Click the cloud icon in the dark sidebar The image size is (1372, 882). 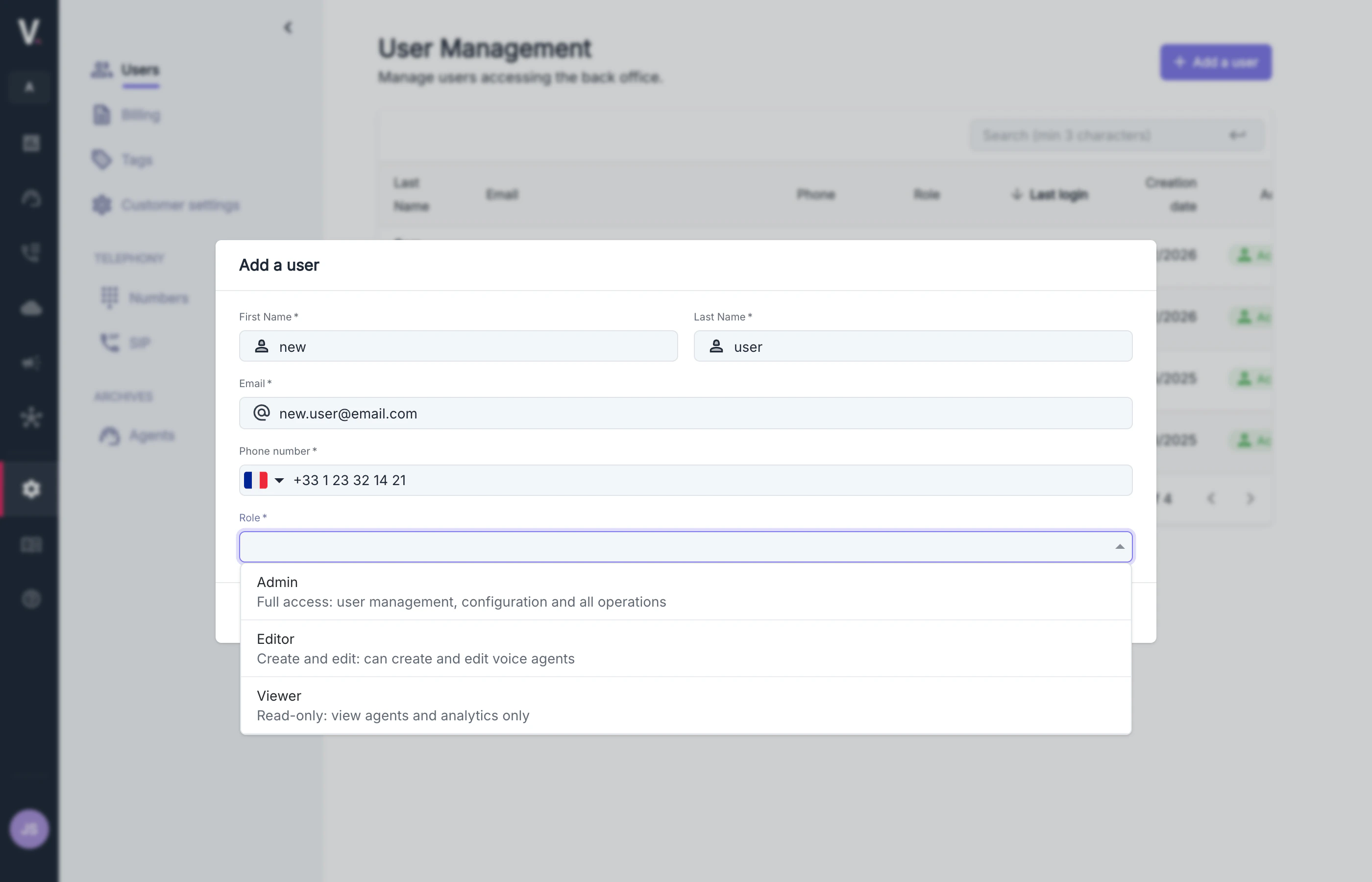(30, 308)
